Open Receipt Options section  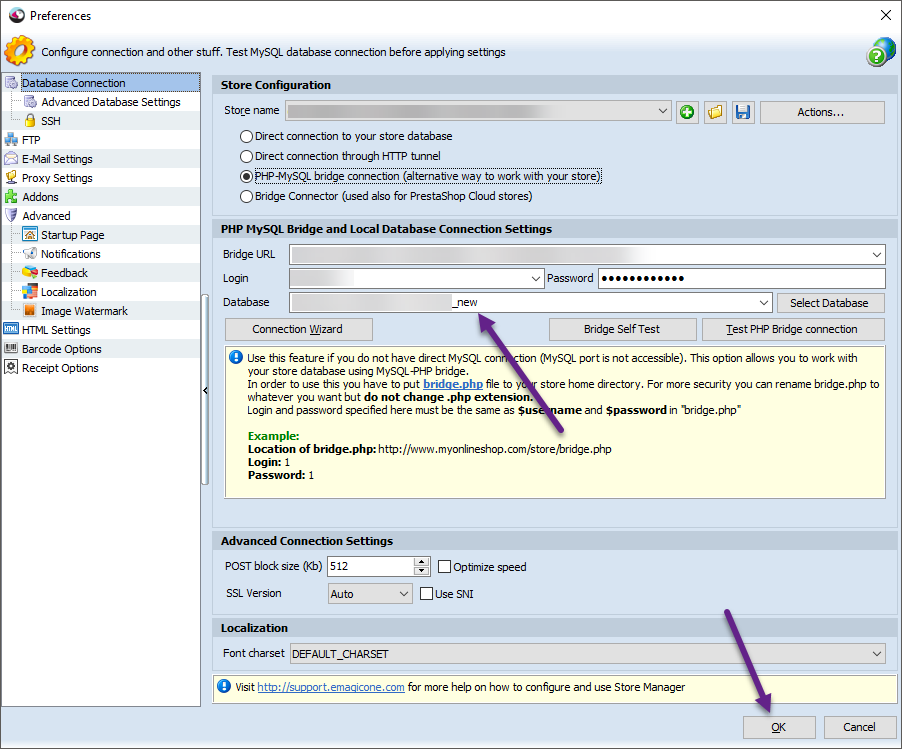(x=60, y=368)
